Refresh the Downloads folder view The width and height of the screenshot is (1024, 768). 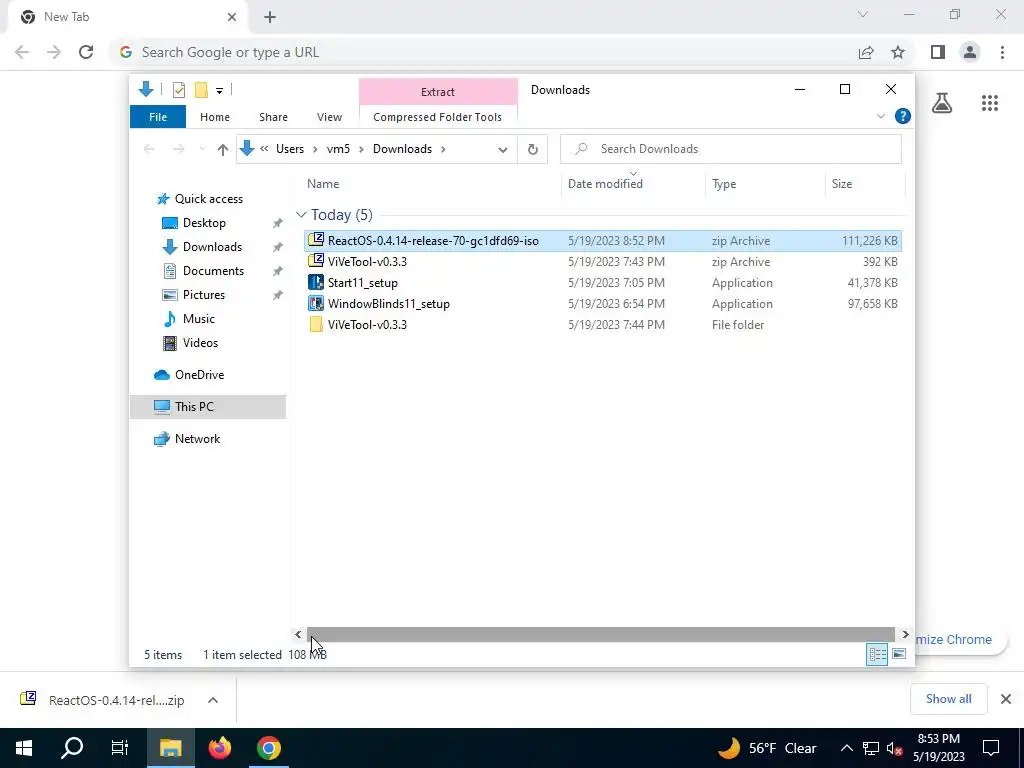pos(533,150)
